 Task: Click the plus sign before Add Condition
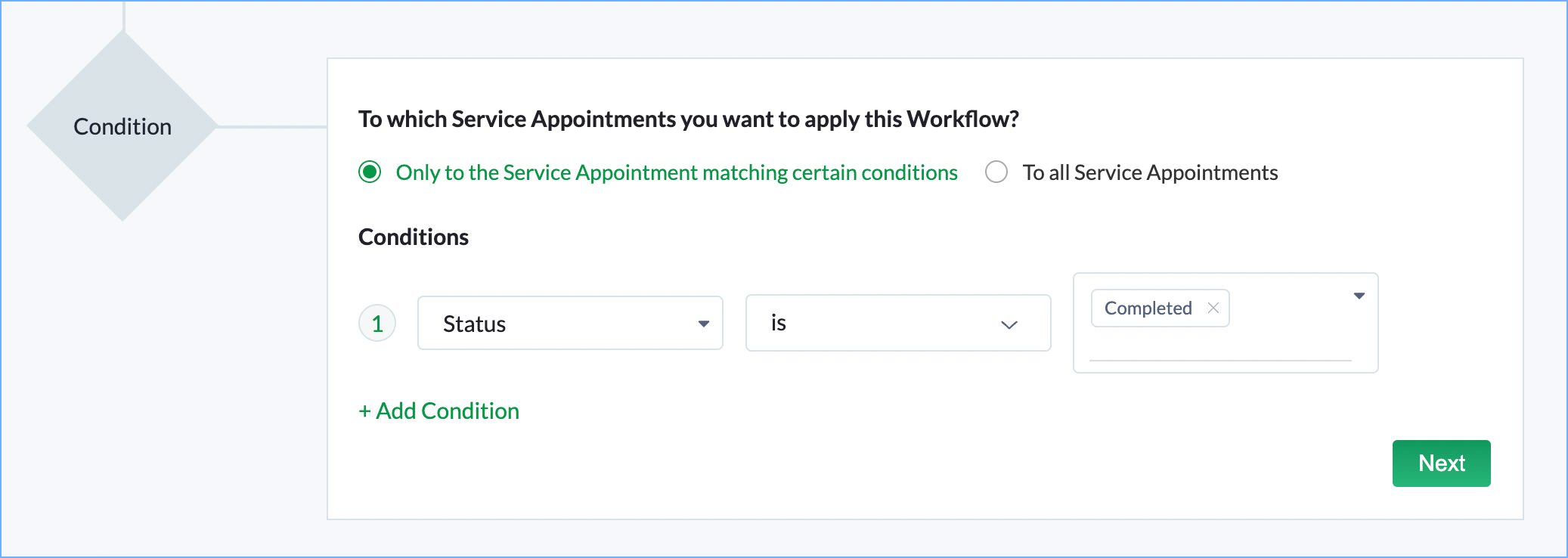tap(364, 411)
